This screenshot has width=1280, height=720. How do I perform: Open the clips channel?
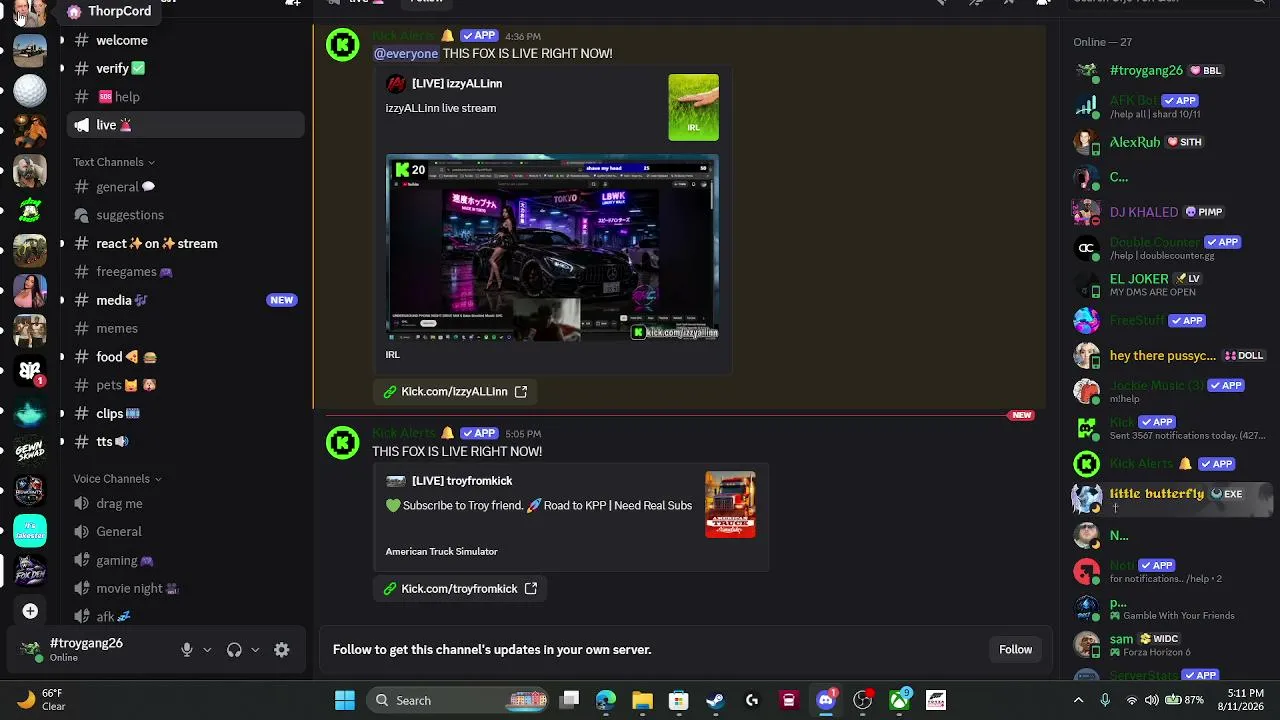coord(186,413)
